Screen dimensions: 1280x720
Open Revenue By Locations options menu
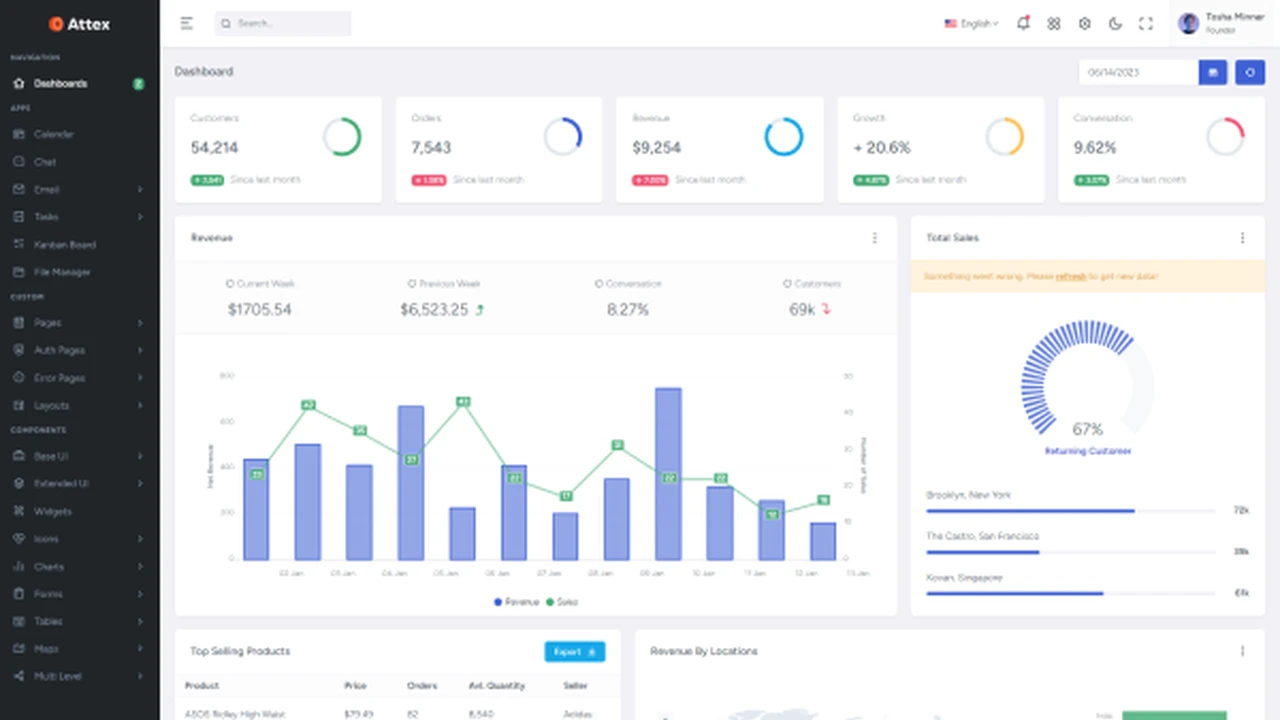[1243, 651]
